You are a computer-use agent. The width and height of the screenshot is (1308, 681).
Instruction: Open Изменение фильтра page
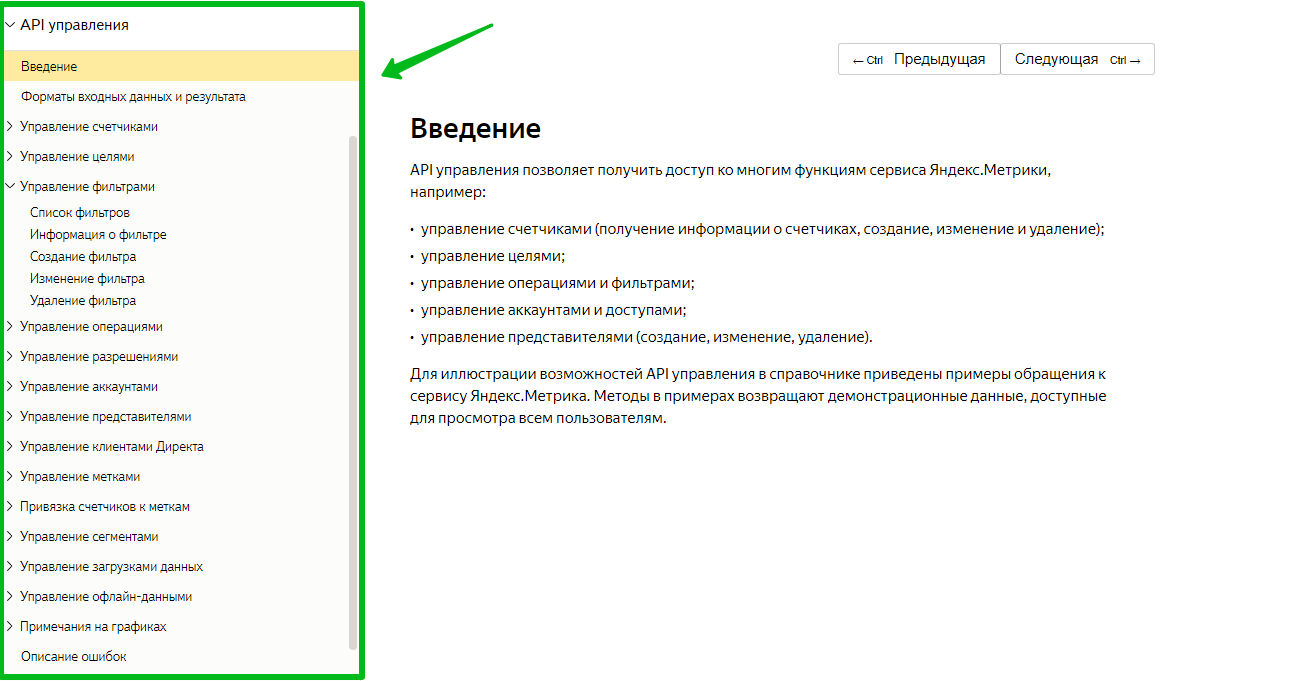pyautogui.click(x=87, y=279)
